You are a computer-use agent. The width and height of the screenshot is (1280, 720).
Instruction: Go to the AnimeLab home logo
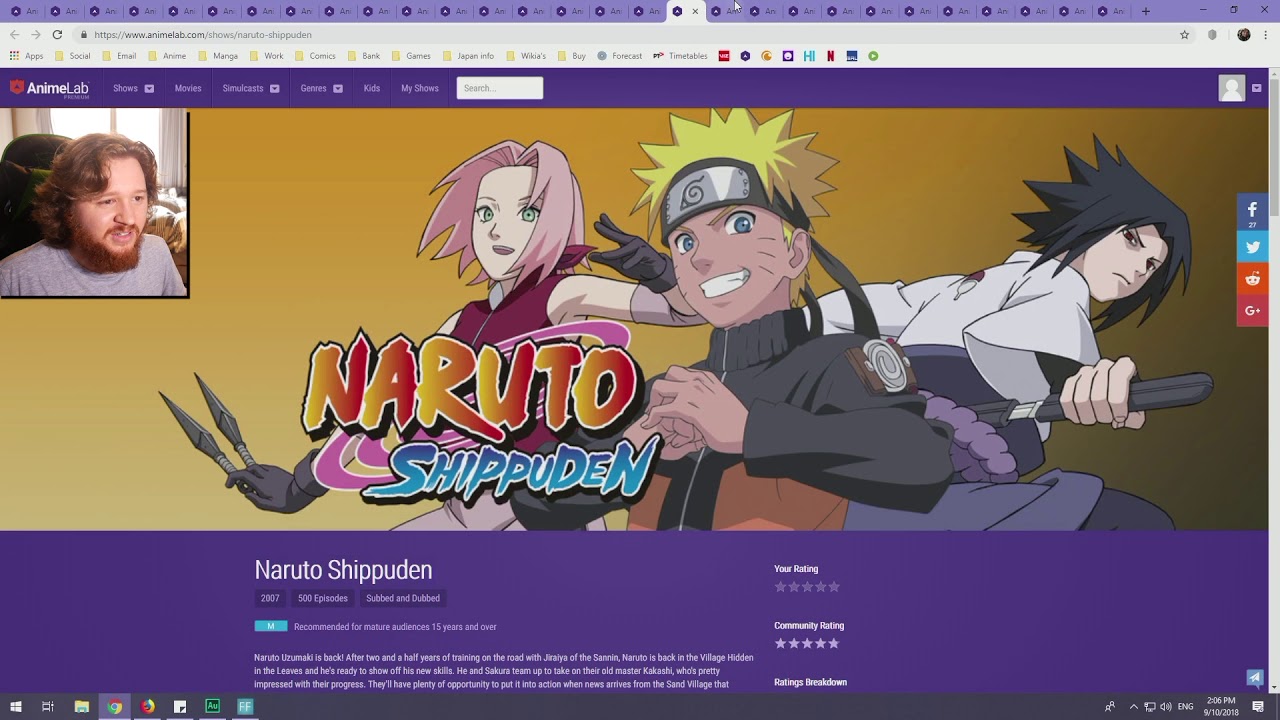[49, 88]
